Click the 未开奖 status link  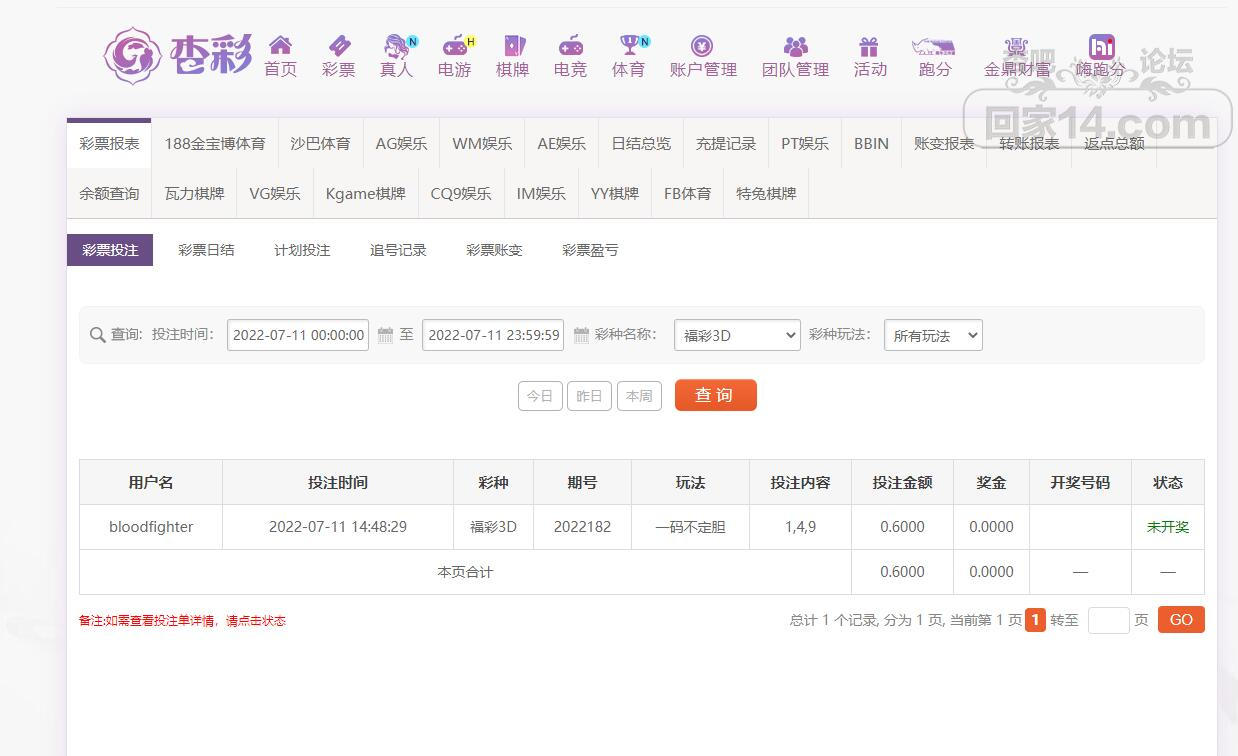pos(1167,527)
